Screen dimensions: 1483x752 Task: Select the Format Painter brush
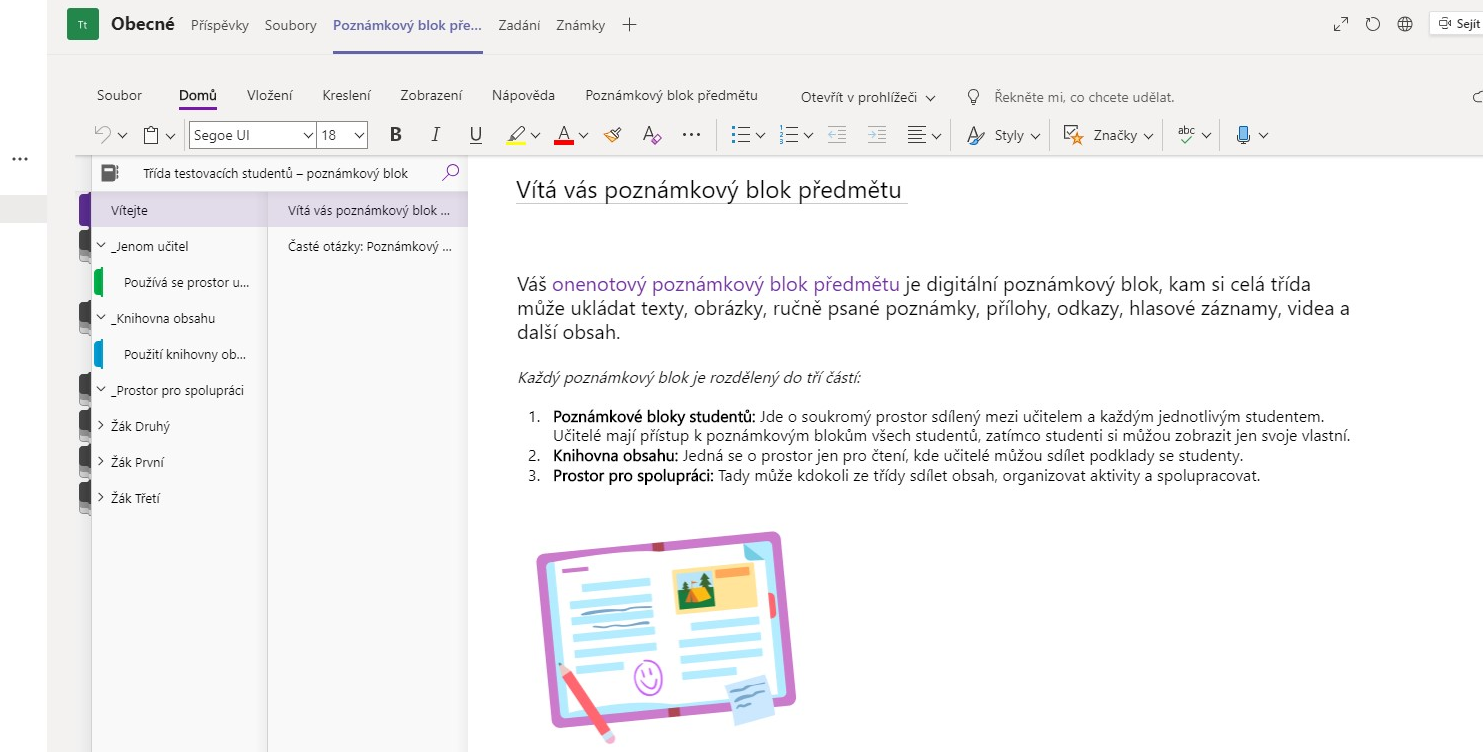tap(613, 135)
